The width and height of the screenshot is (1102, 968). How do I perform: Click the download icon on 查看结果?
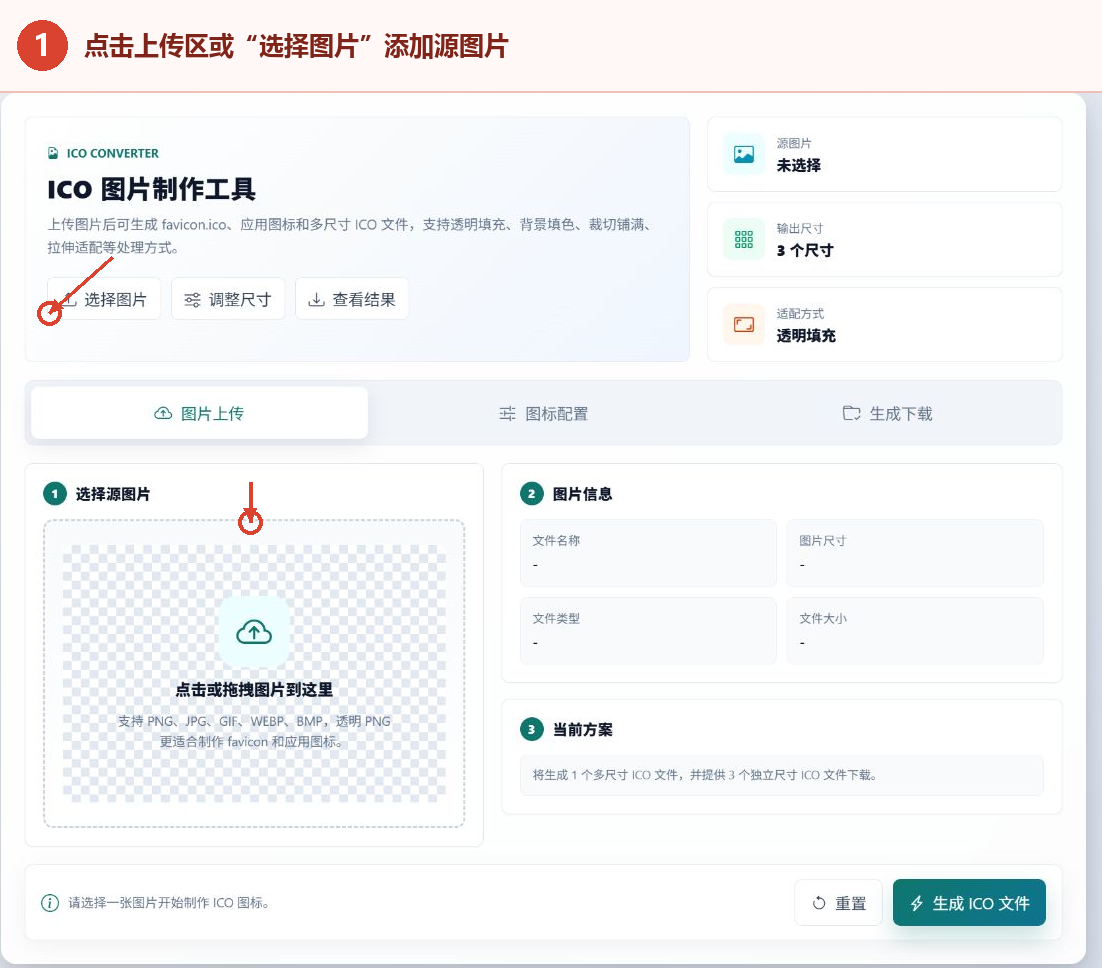pos(316,300)
